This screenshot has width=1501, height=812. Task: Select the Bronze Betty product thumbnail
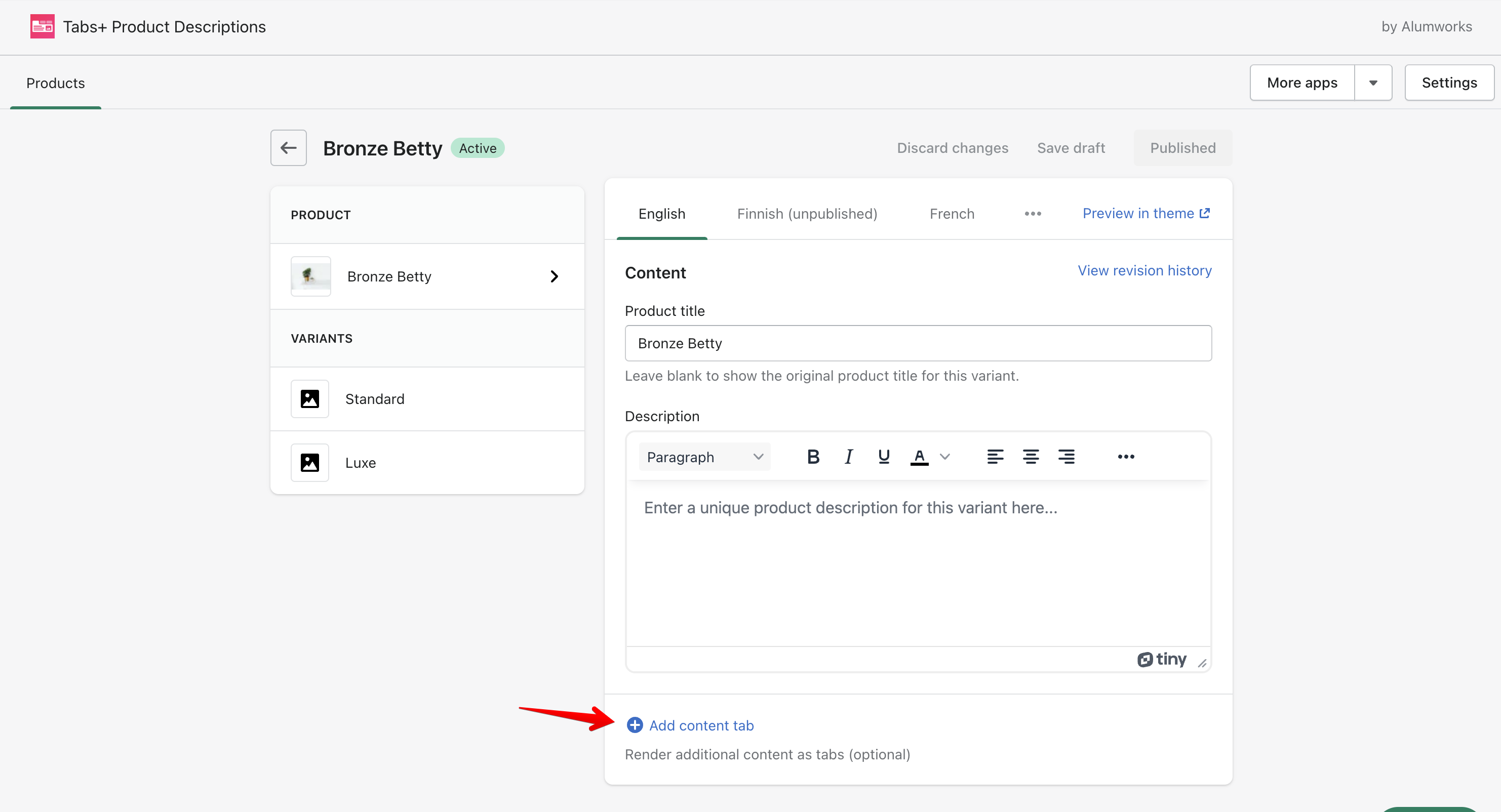(x=310, y=276)
